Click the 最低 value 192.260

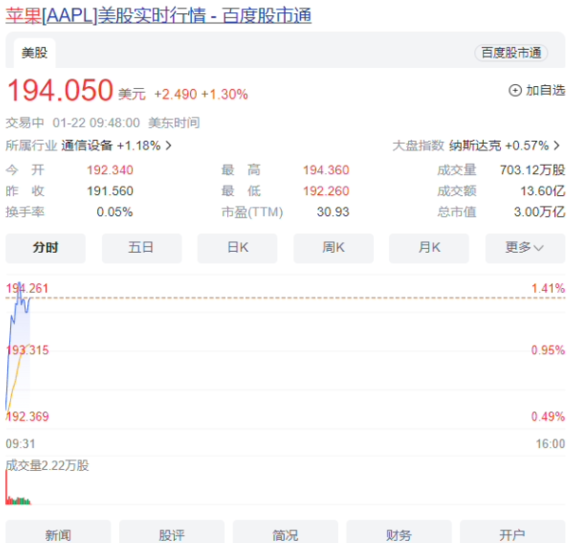(326, 191)
